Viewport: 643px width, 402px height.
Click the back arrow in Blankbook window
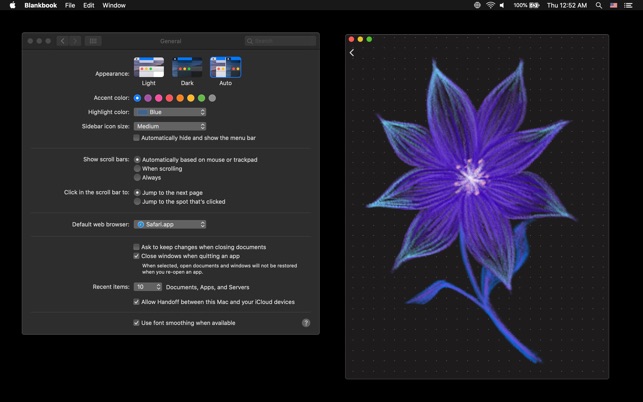coord(352,53)
